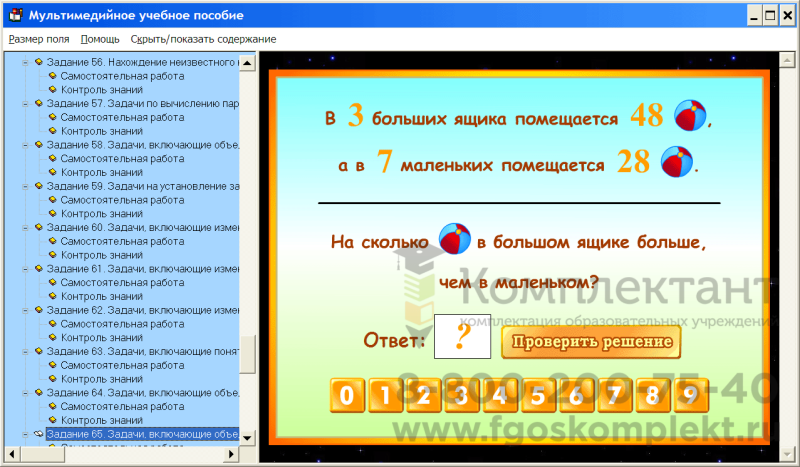Collapse the Задание 60 tree node
The image size is (800, 467).
tap(25, 228)
